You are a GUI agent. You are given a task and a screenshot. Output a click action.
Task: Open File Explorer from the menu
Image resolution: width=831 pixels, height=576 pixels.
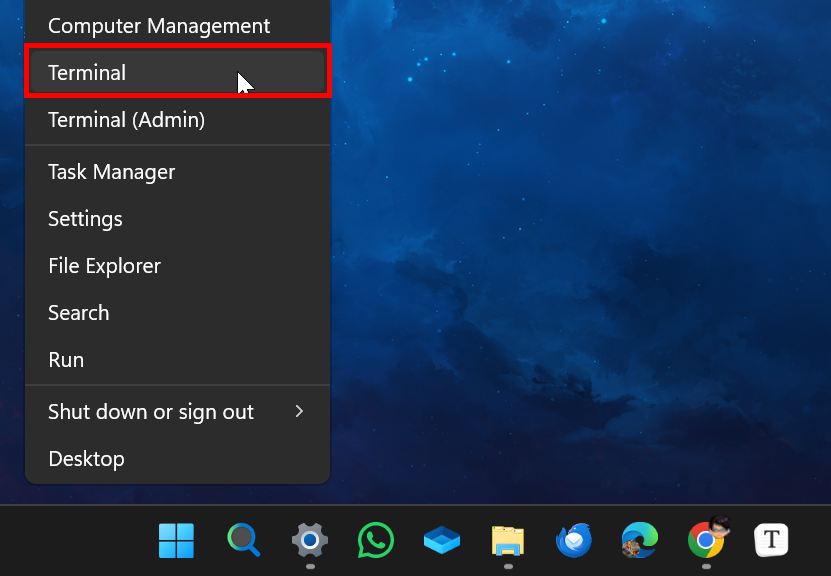[177, 265]
